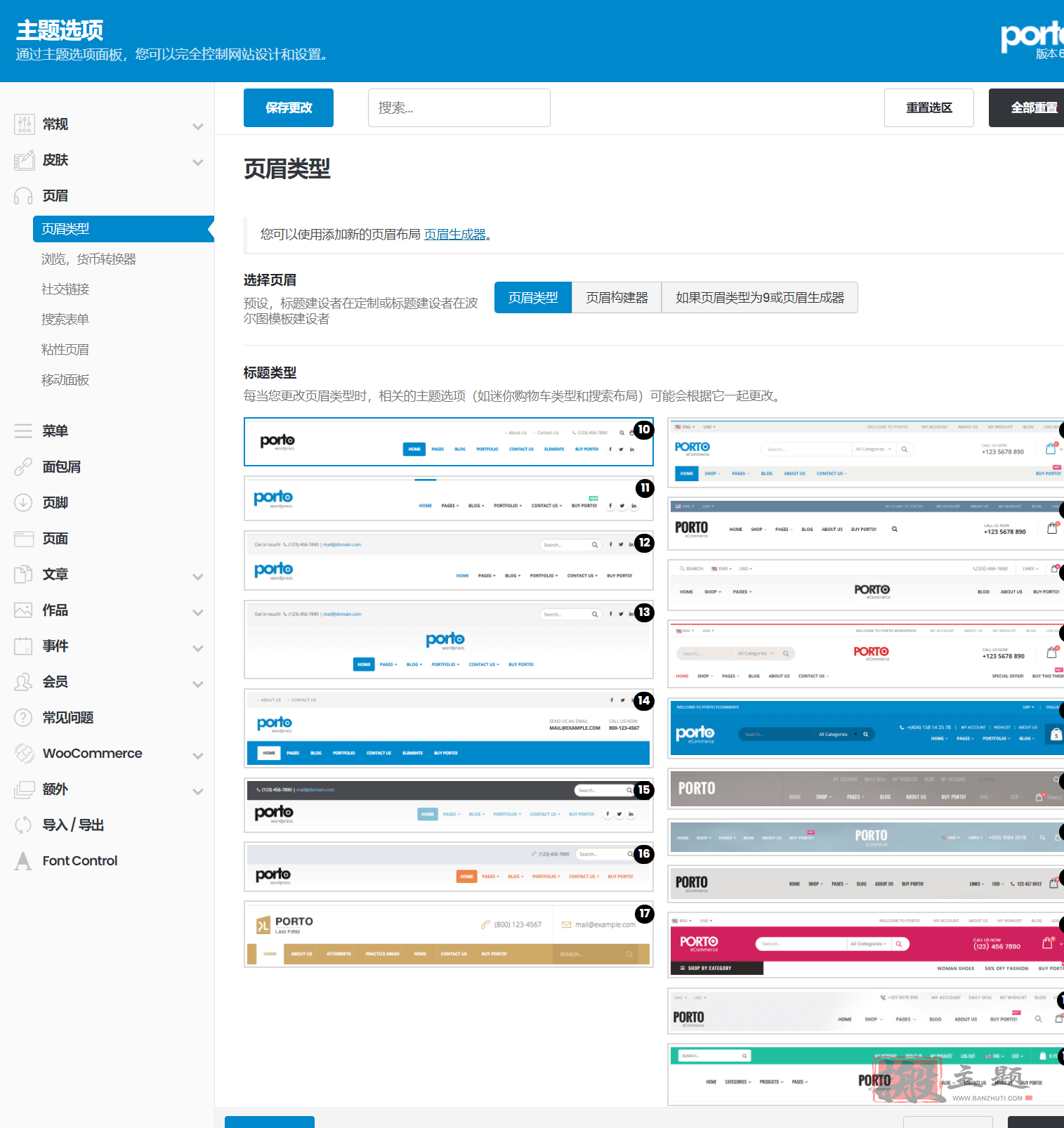
Task: Click the 导入/导出 refresh icon
Action: pyautogui.click(x=24, y=825)
